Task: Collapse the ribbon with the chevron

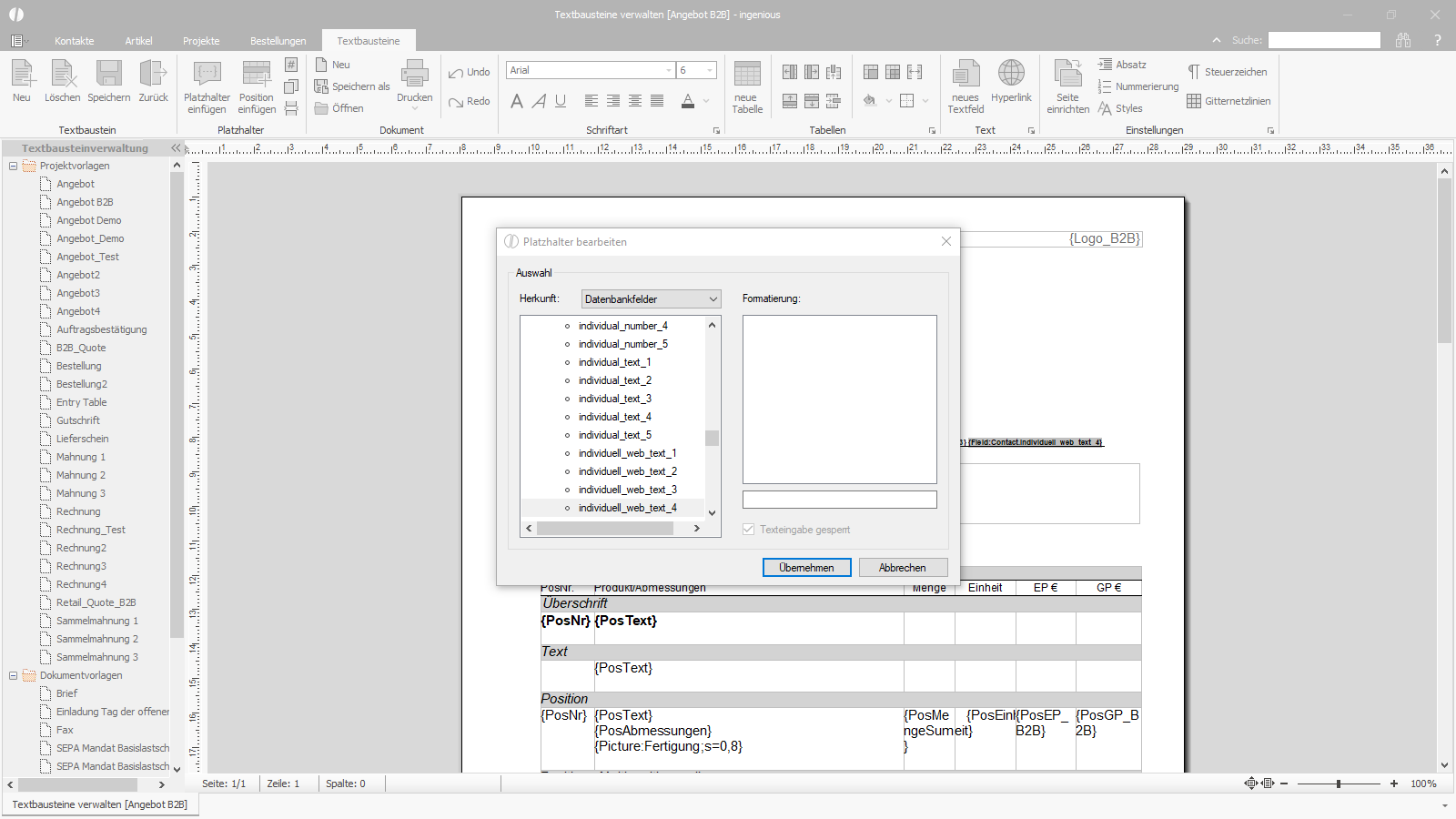Action: 1217,40
